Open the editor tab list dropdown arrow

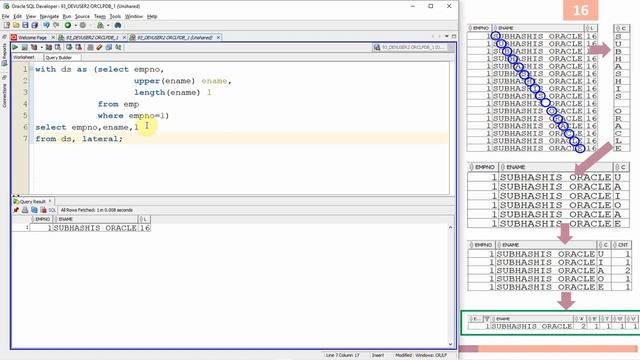tap(447, 36)
